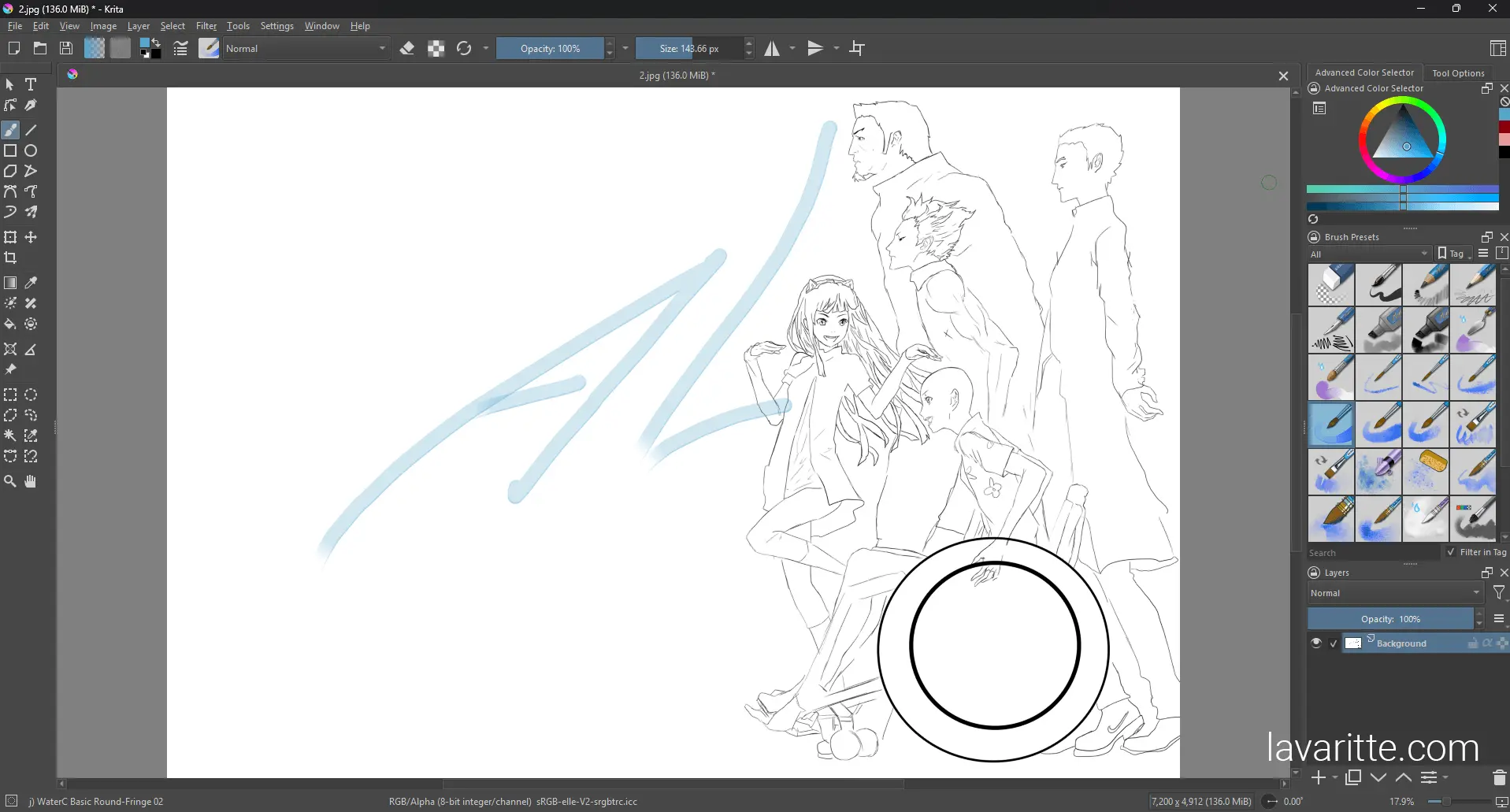Select the Move tool
Screen dimensions: 1510x812
click(31, 237)
